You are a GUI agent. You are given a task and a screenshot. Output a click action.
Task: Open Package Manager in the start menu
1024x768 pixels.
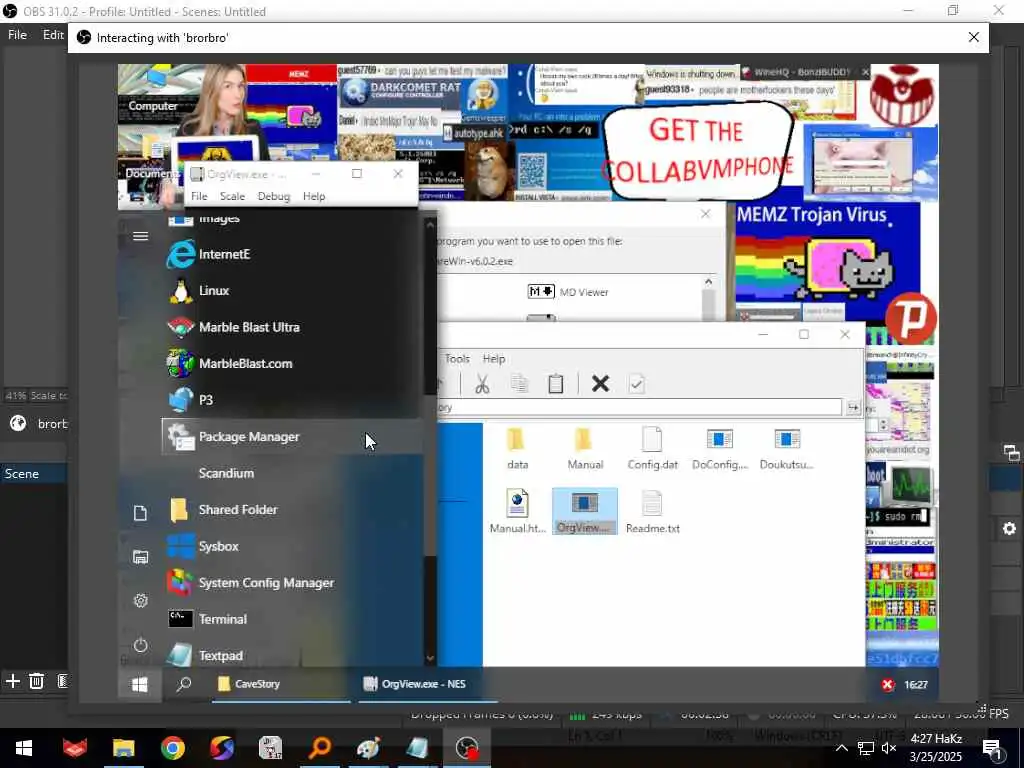coord(293,436)
